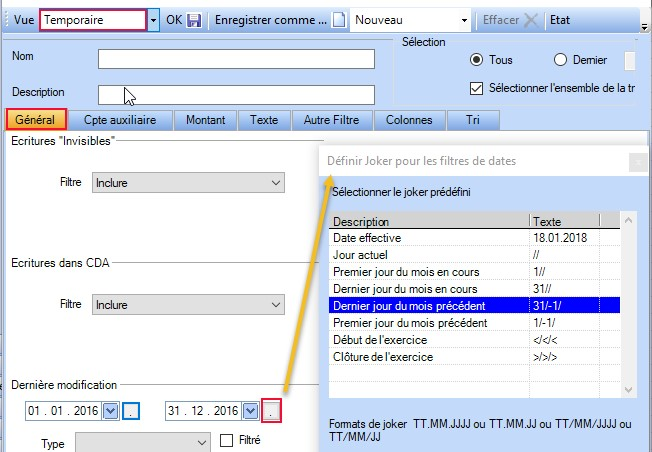Switch to the Cpte auxiliaire tab
The image size is (652, 452).
click(120, 120)
